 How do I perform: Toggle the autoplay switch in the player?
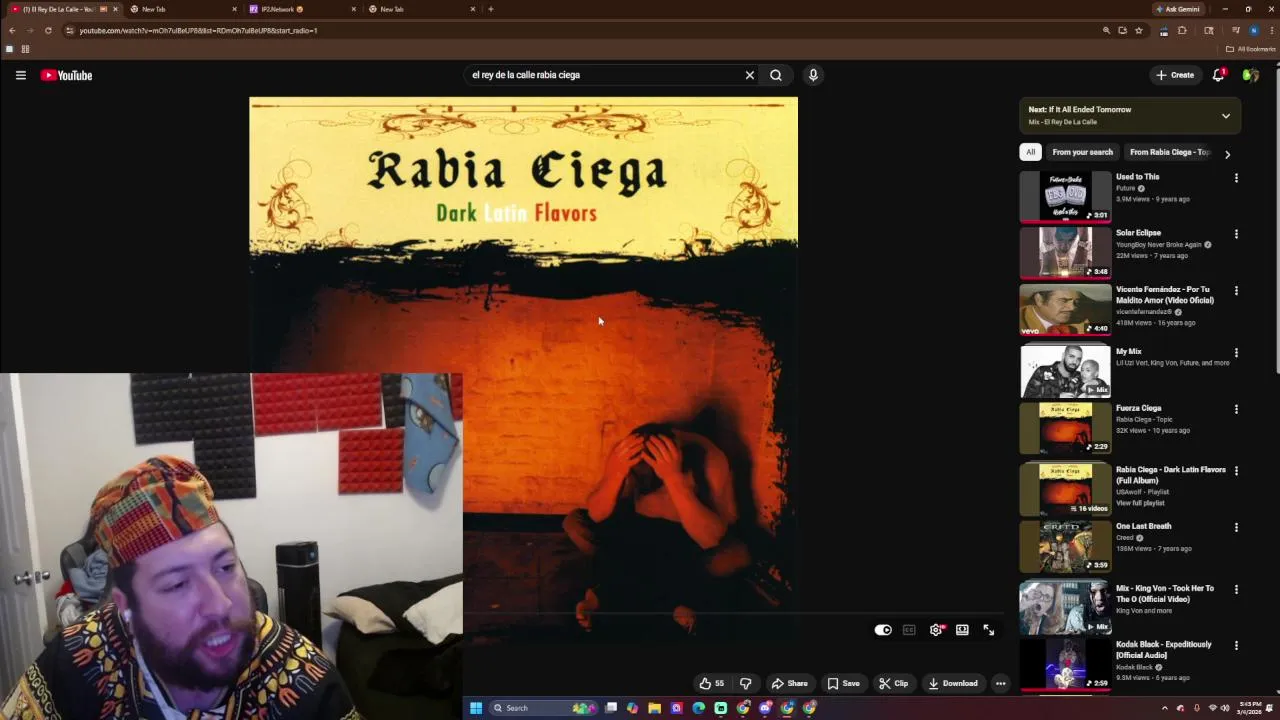click(883, 630)
